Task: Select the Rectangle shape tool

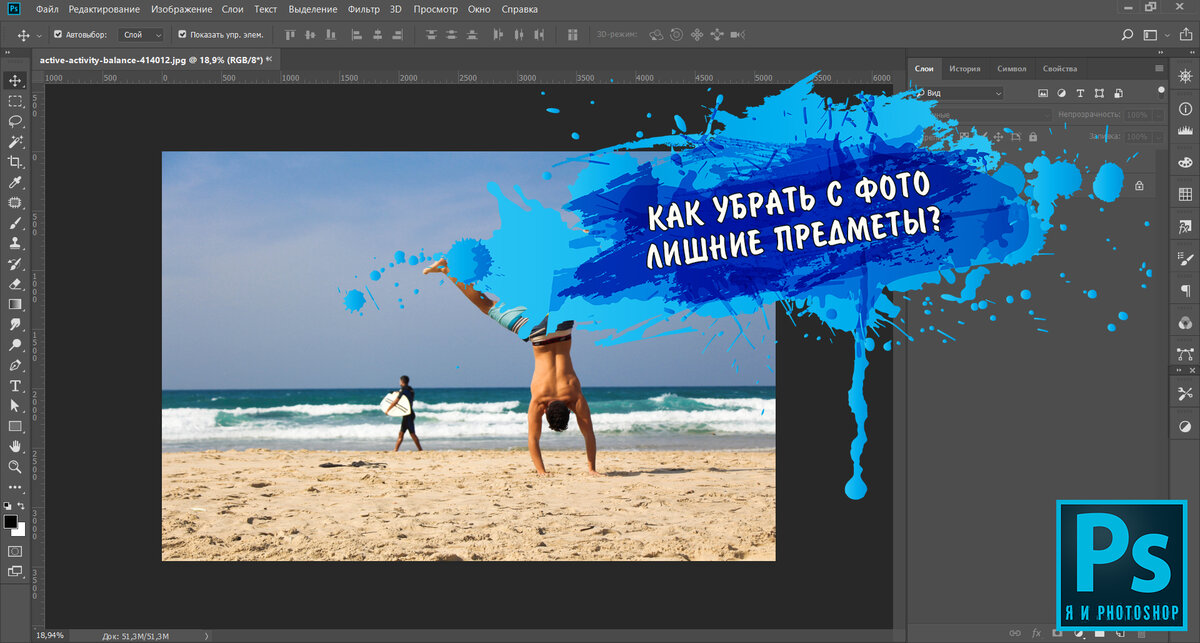Action: pos(15,426)
